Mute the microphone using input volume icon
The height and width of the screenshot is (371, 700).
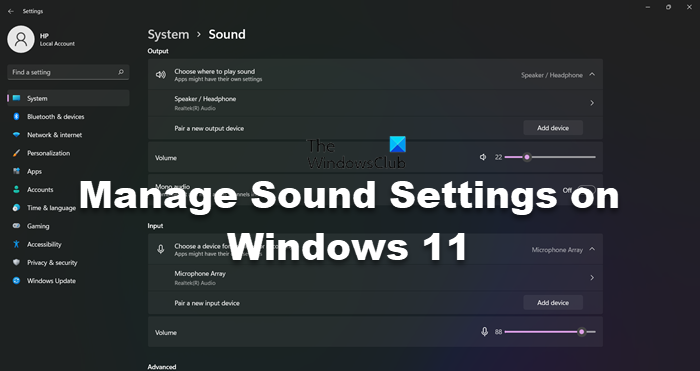484,332
